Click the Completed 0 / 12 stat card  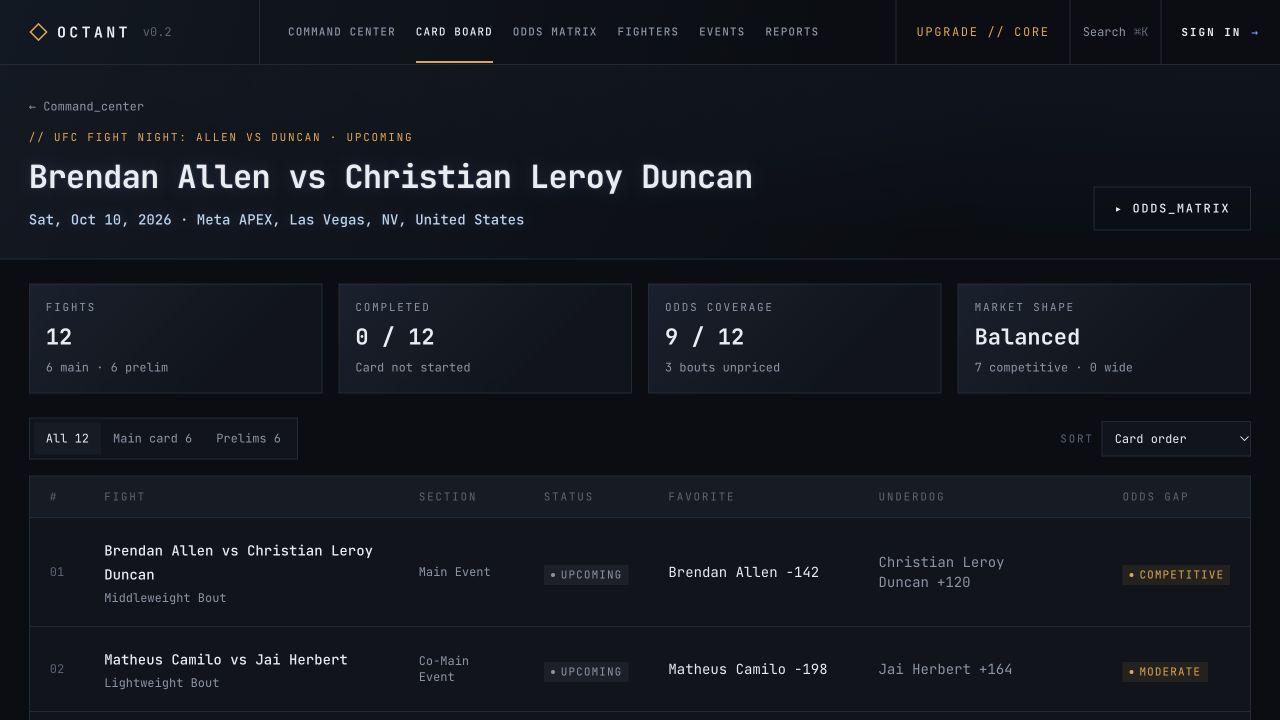485,338
